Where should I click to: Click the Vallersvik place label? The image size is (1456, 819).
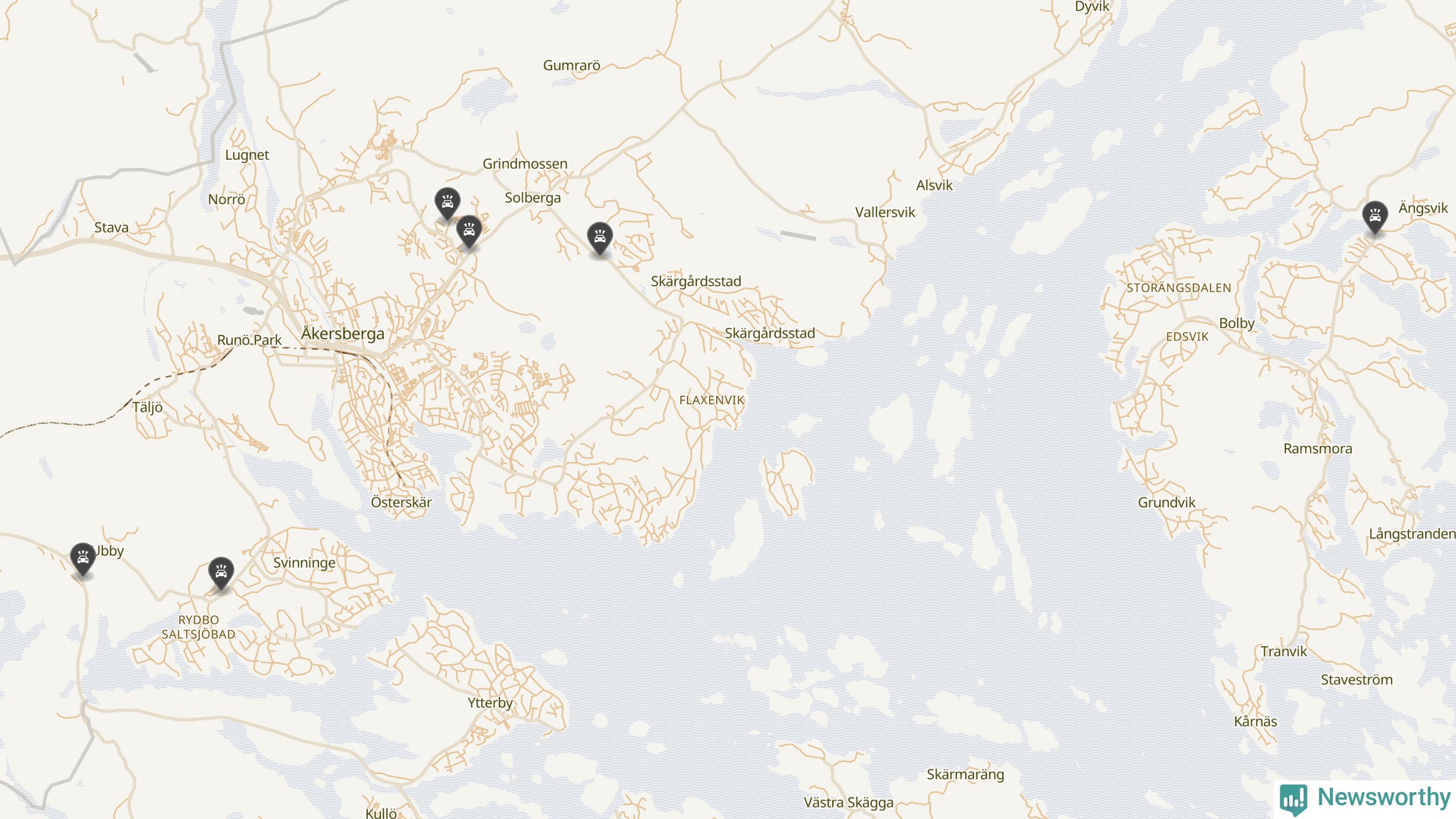tap(886, 213)
